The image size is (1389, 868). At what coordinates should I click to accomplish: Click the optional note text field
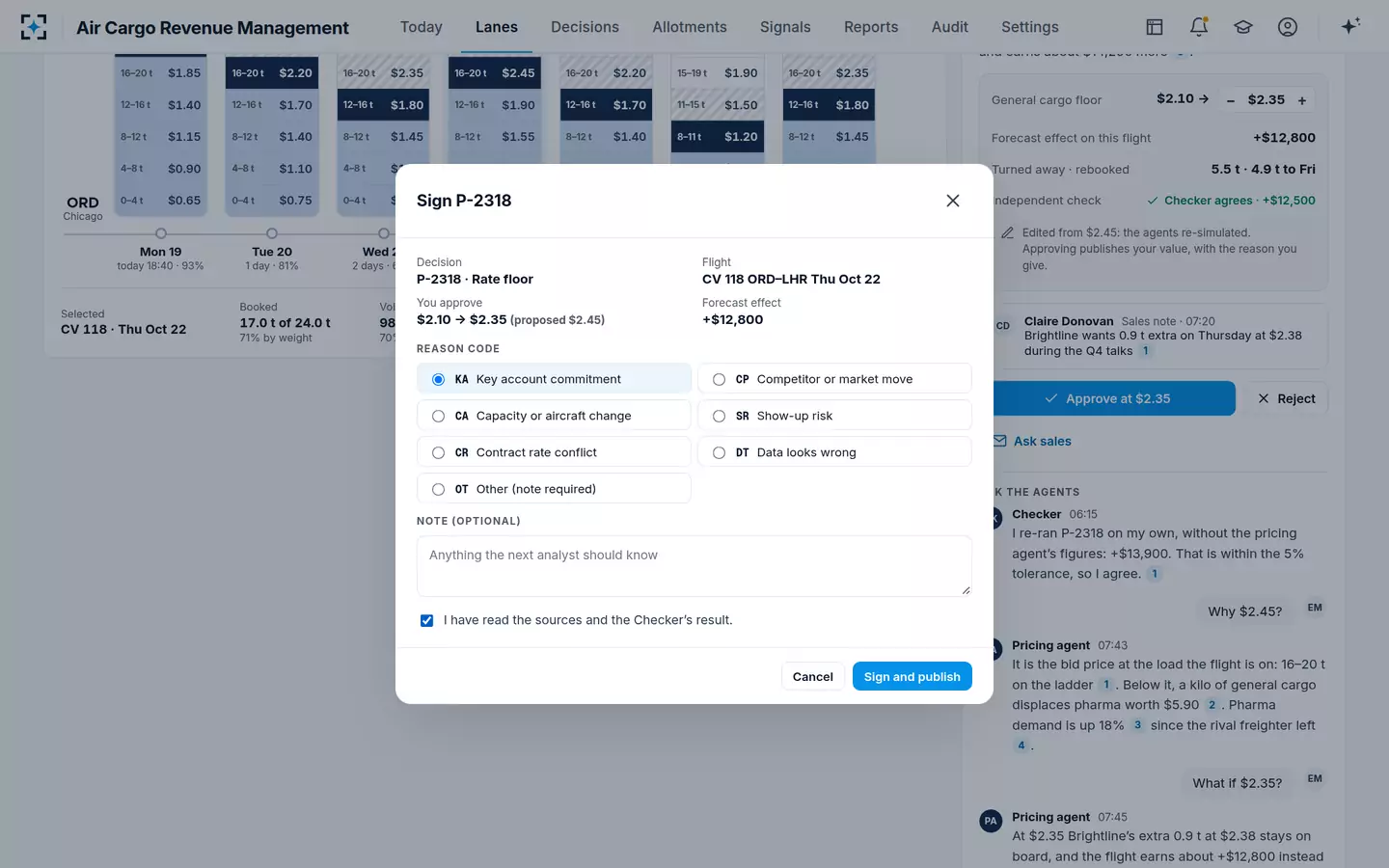694,566
